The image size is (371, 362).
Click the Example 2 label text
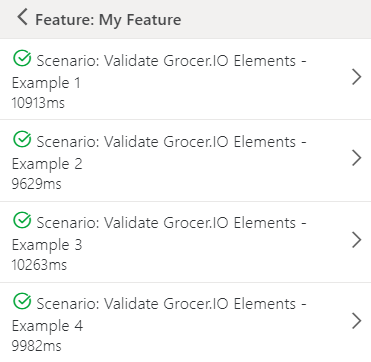pos(47,165)
